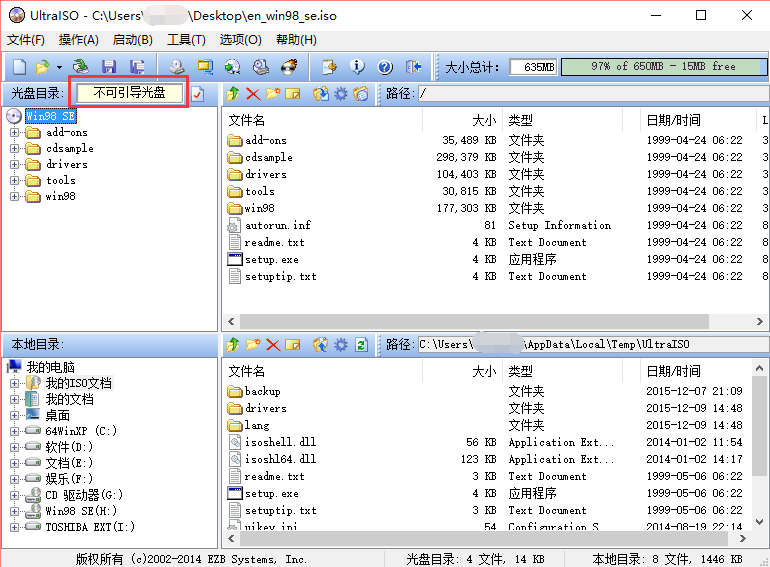Click New Folder icon in disc toolbar
770x567 pixels.
coord(273,93)
